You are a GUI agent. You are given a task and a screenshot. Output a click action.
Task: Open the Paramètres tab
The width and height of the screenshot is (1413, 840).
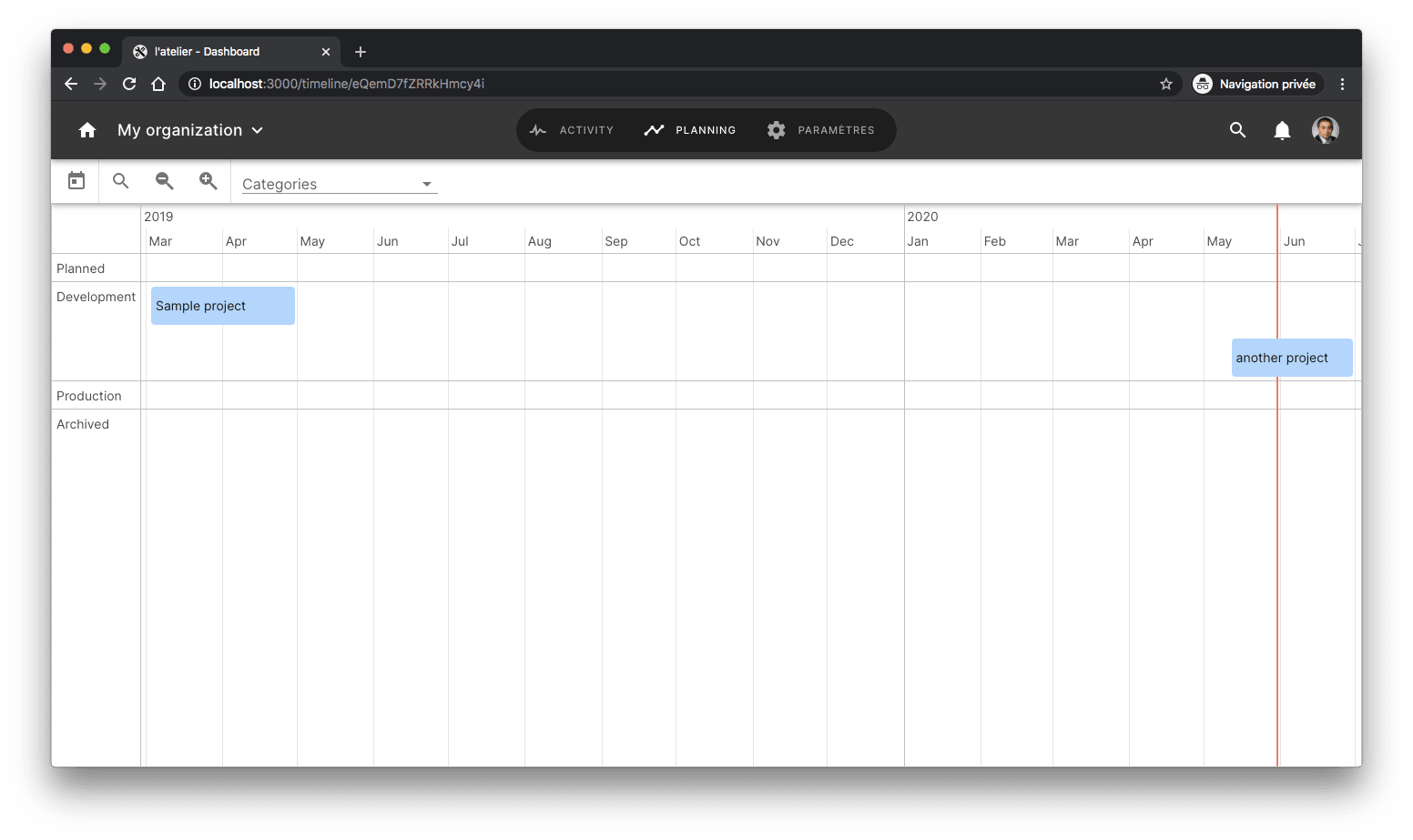point(820,130)
